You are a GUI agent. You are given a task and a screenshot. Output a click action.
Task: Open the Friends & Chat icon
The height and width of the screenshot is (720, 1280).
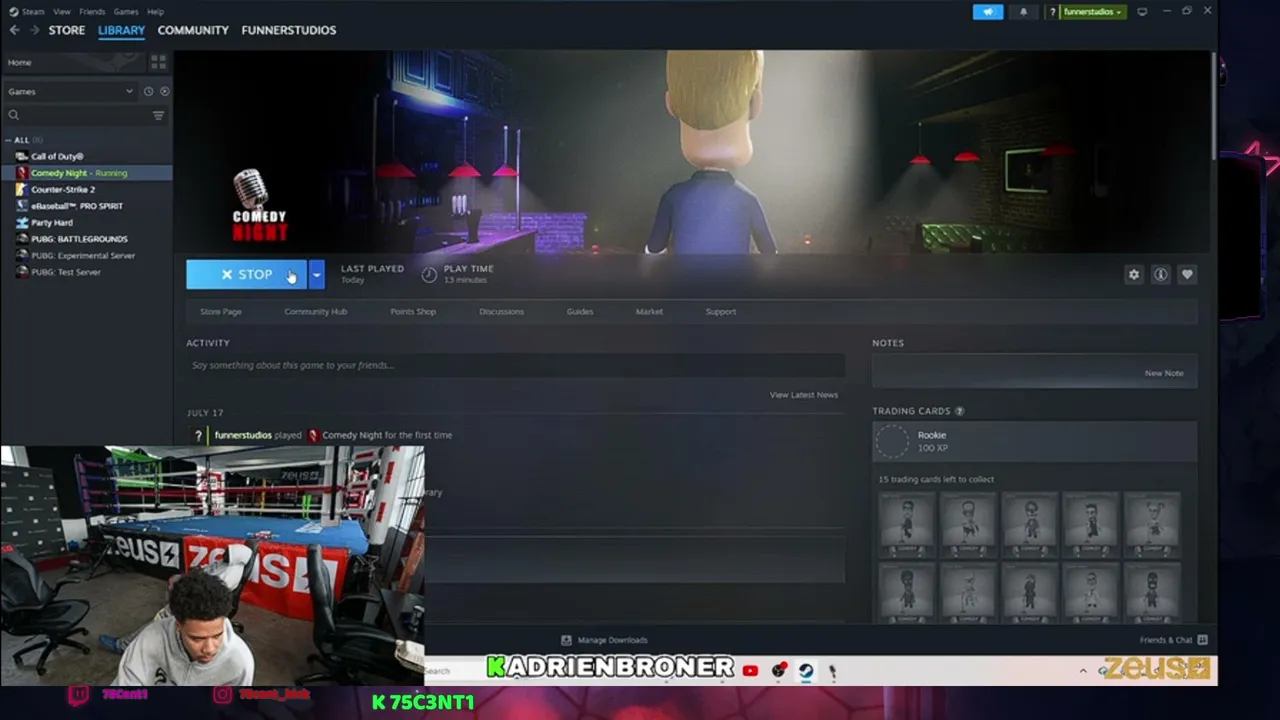tap(1202, 640)
